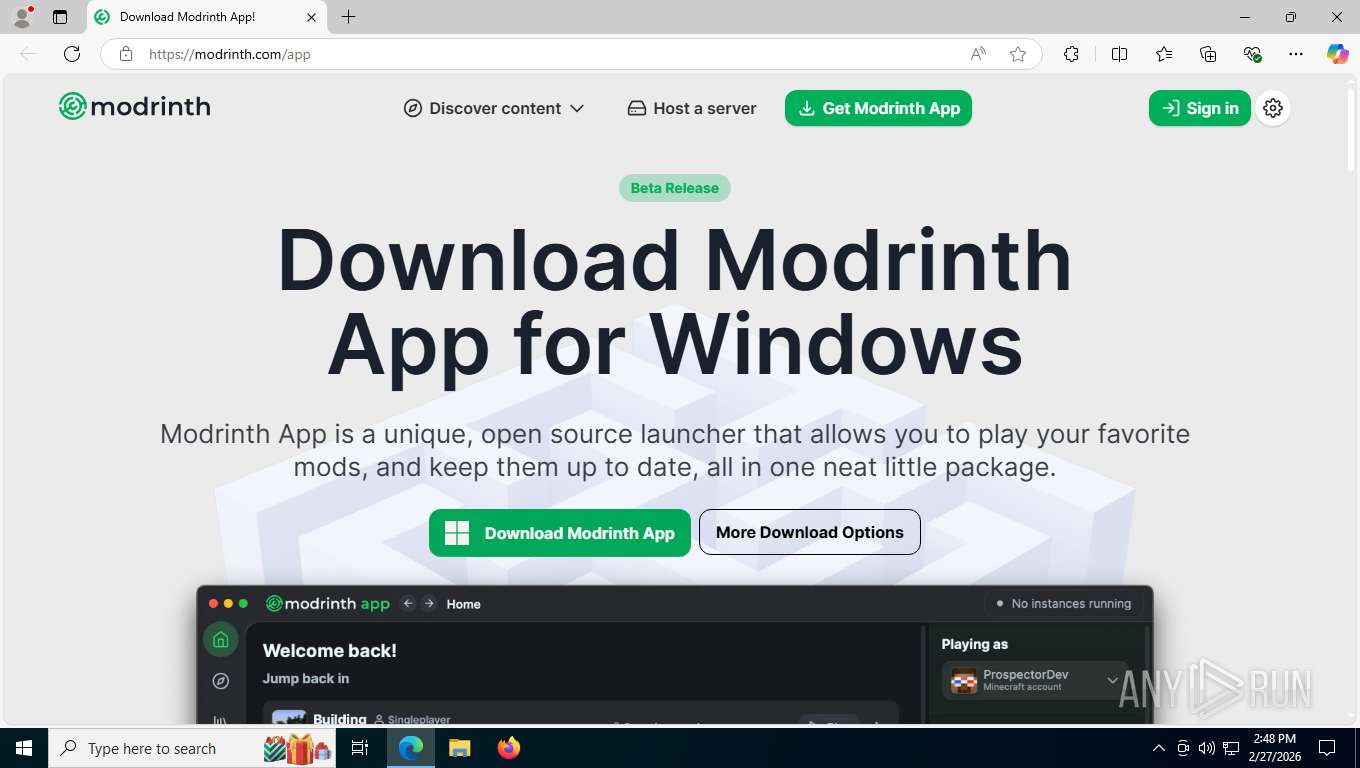Viewport: 1360px width, 768px height.
Task: Click app preview forward arrow
Action: pos(429,603)
